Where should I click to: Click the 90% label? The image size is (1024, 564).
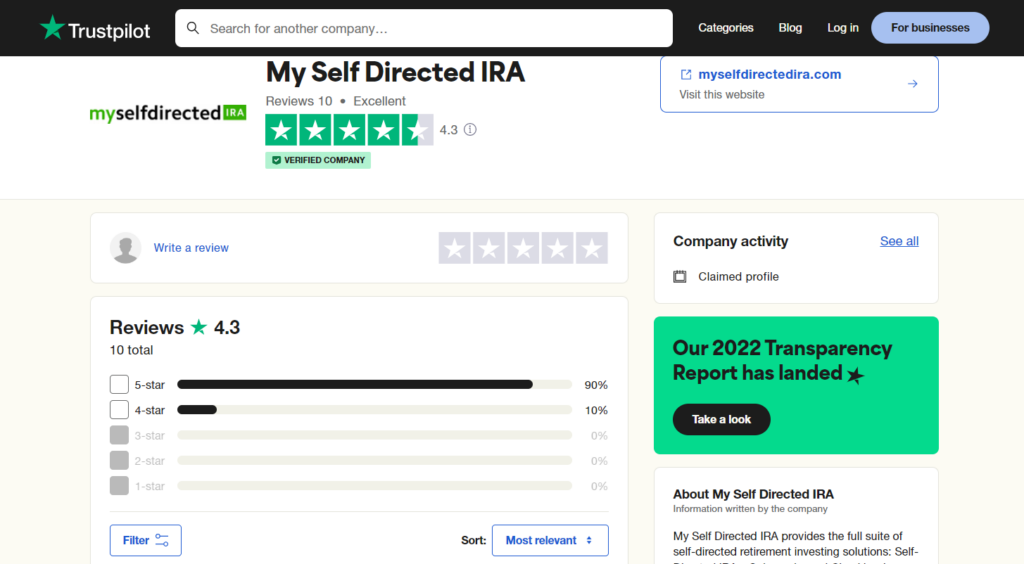coord(596,385)
